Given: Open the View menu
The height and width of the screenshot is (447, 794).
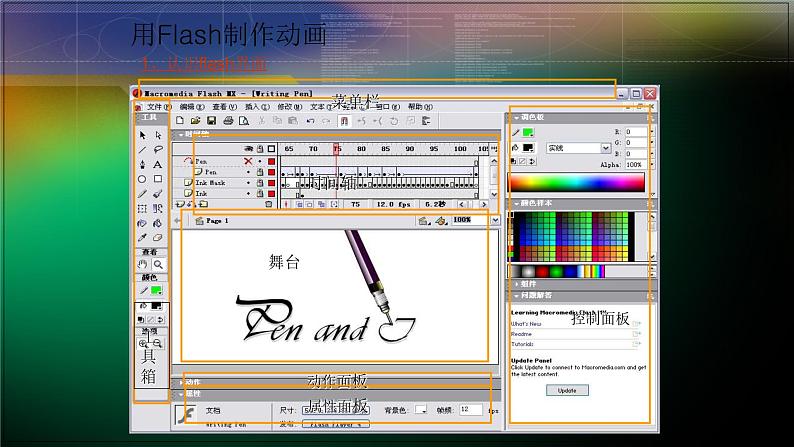Looking at the screenshot, I should (x=224, y=107).
